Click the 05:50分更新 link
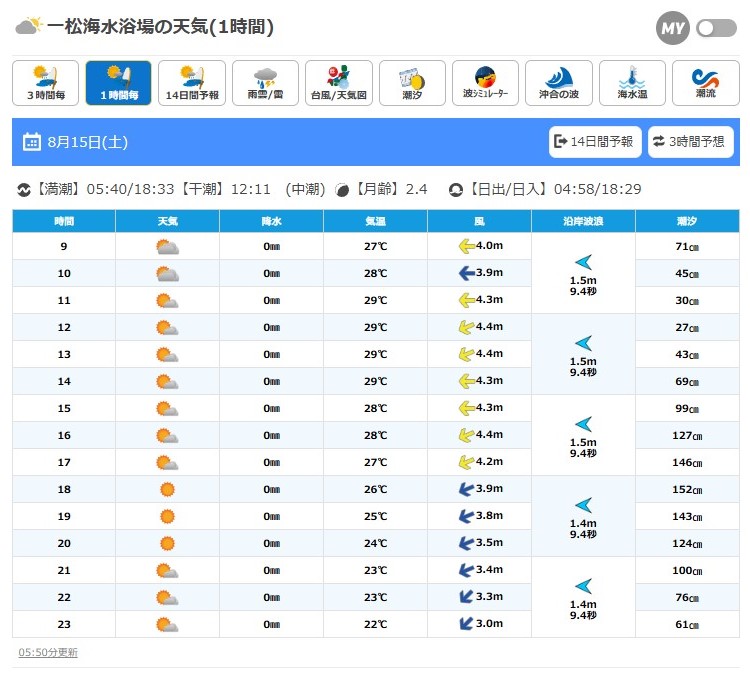 click(x=48, y=653)
